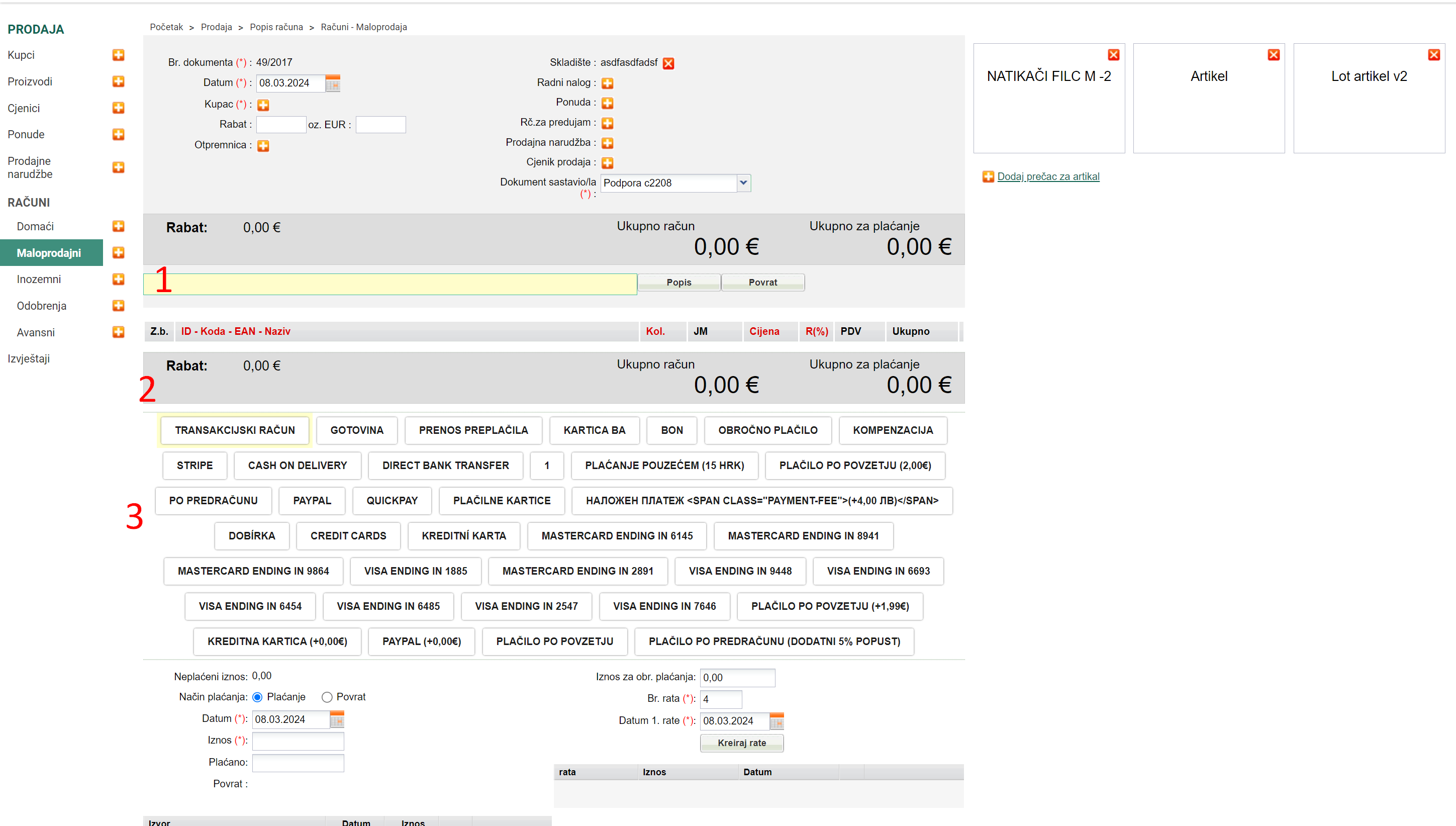Add Radni nalog via plus icon

pos(607,83)
